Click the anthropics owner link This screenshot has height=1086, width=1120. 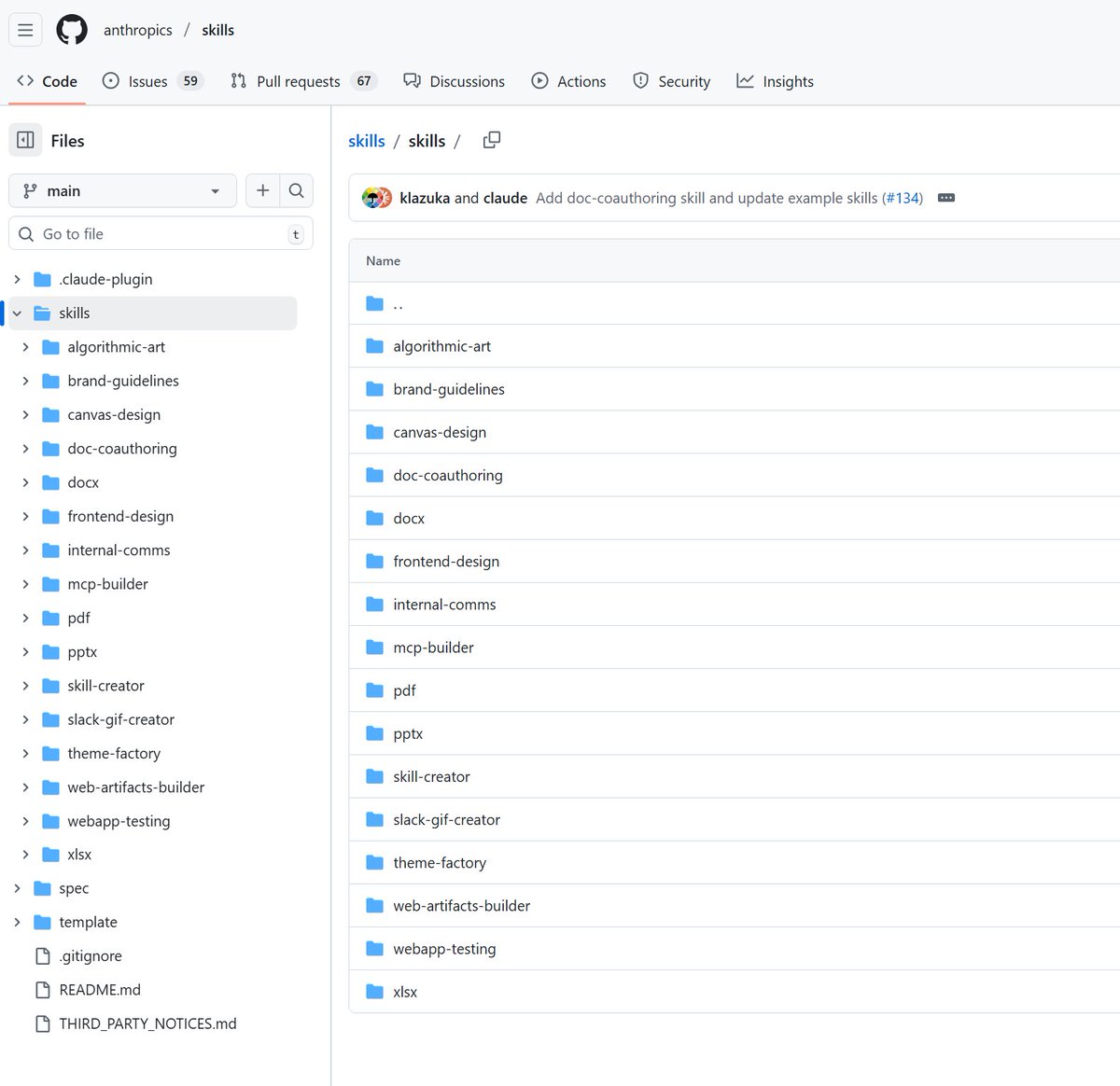tap(138, 30)
